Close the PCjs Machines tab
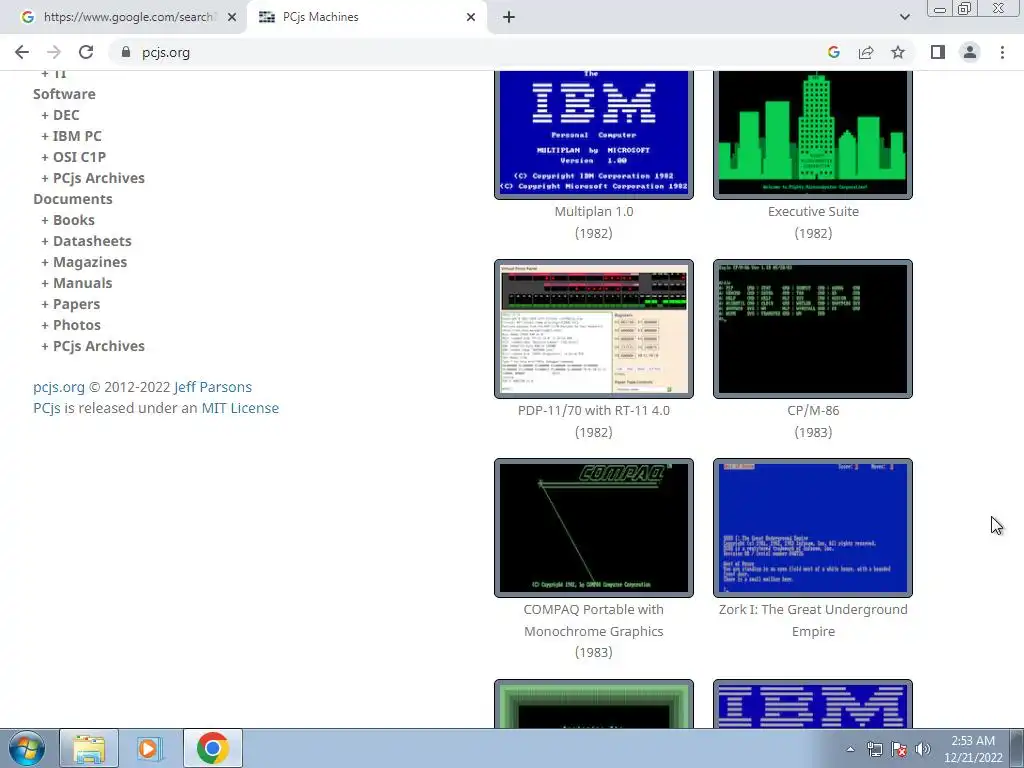Screen dimensions: 1024x768 tap(471, 17)
